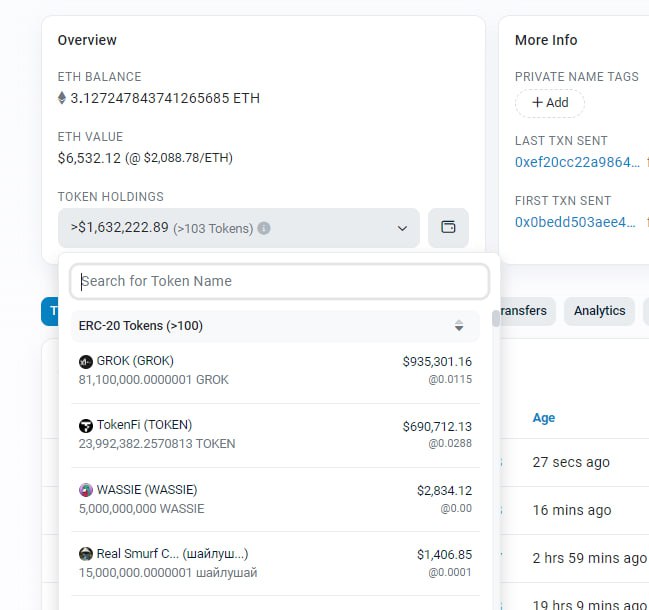Click the 81,100,000.0000001 GROK amount

[154, 379]
